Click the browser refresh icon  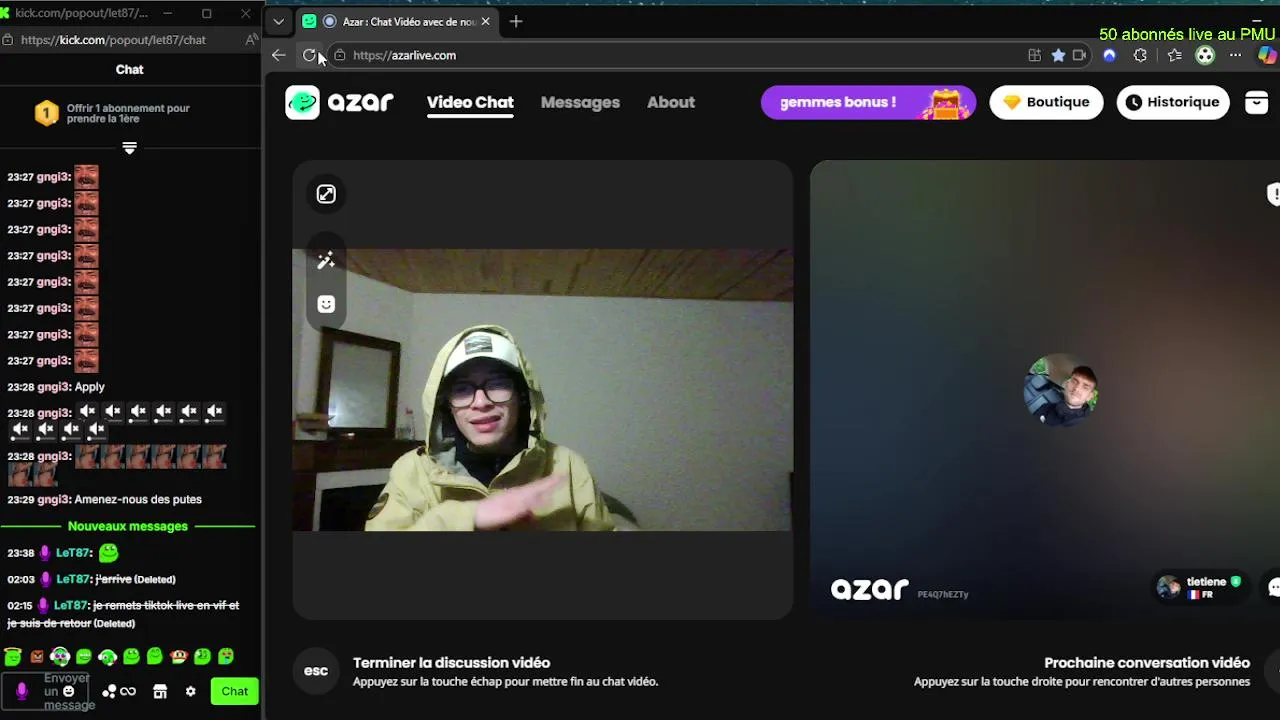pos(310,55)
